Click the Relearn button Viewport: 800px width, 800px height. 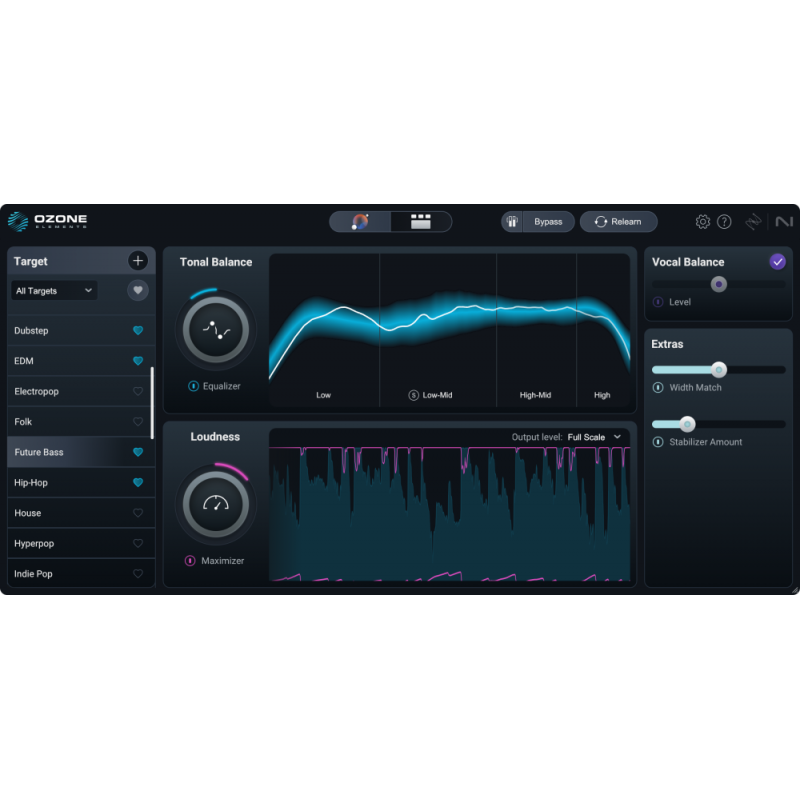(618, 221)
